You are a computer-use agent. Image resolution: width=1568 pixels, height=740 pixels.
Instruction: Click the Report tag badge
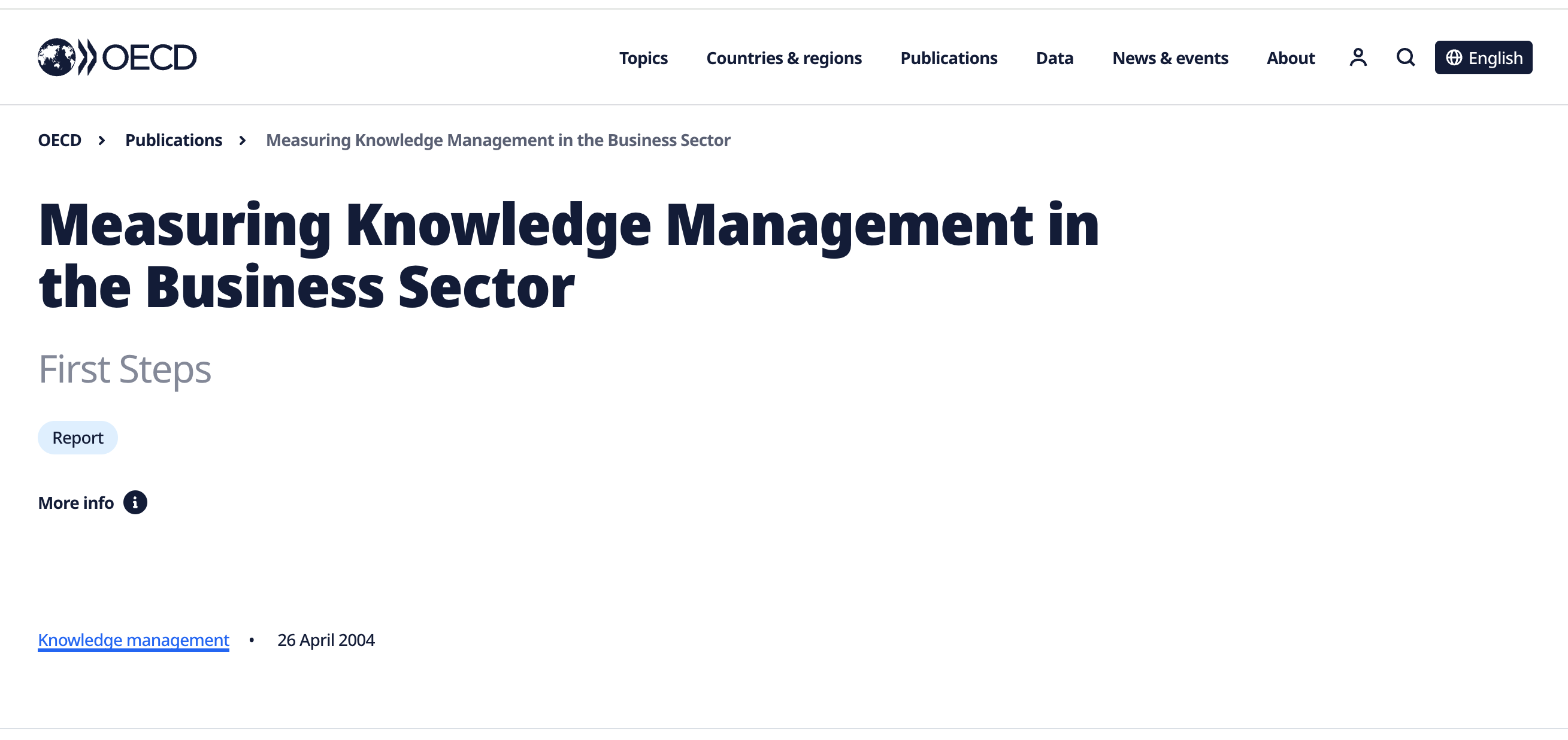(x=78, y=438)
